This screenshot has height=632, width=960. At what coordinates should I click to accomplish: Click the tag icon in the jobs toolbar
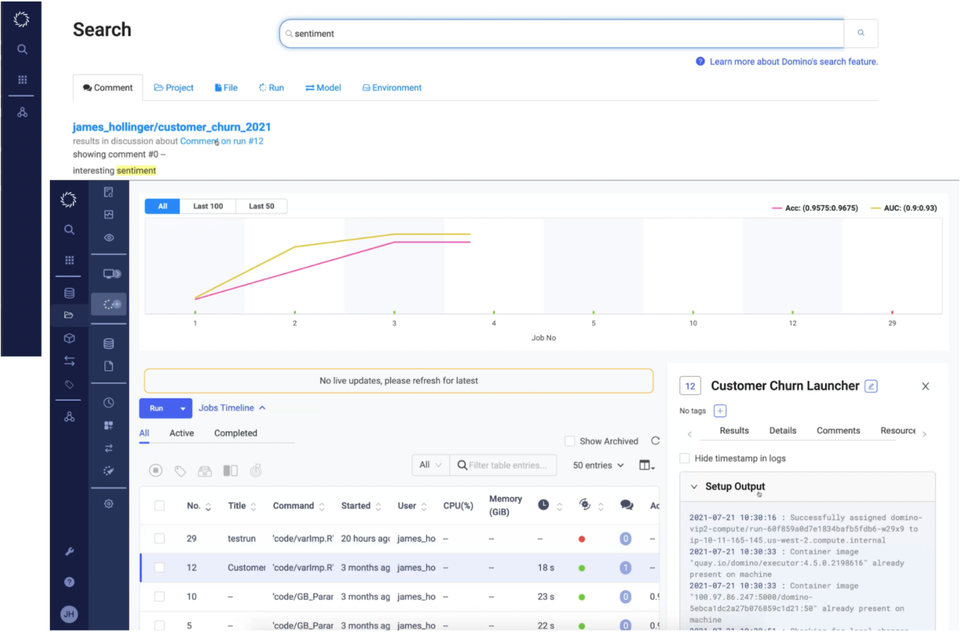(180, 470)
